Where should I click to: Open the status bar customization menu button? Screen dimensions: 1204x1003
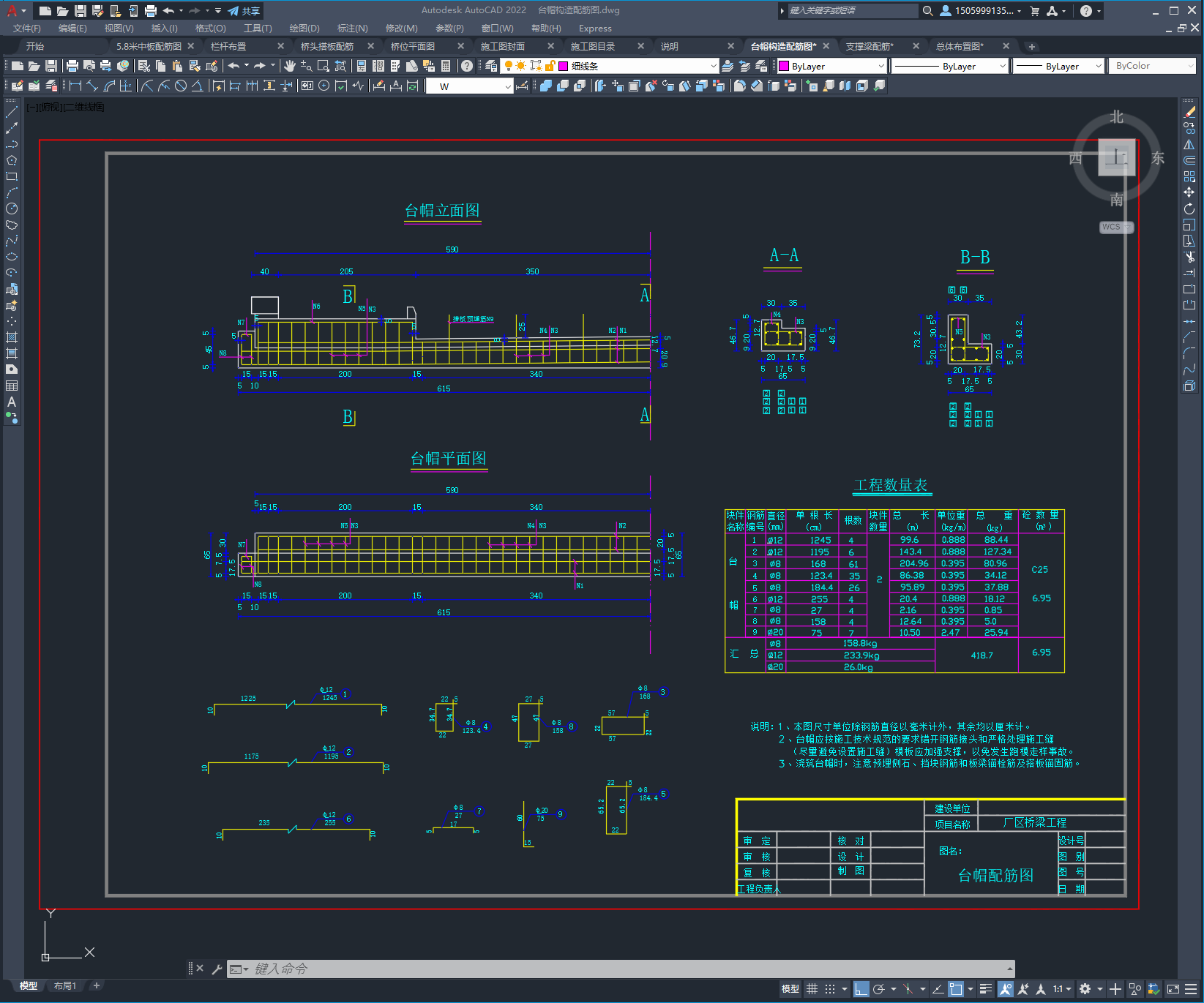pyautogui.click(x=1192, y=989)
